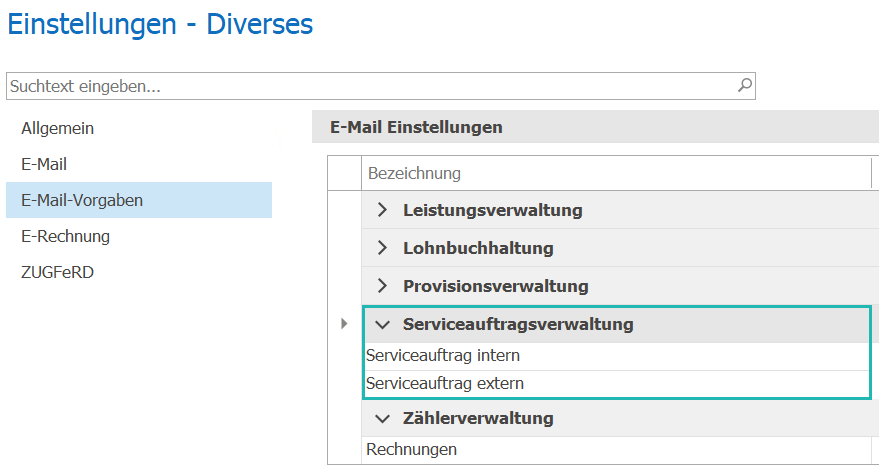This screenshot has width=879, height=469.
Task: Expand the Leistungsverwaltung group
Action: coord(382,210)
